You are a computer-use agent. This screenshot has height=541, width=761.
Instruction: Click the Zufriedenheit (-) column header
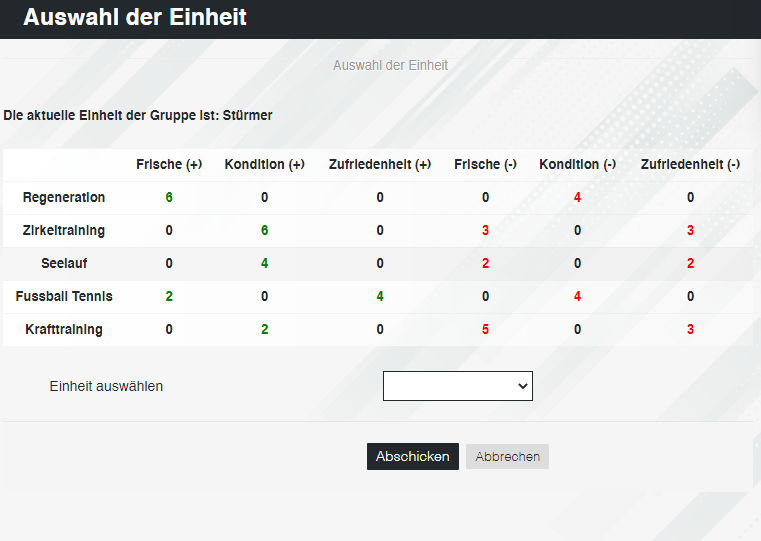coord(690,164)
